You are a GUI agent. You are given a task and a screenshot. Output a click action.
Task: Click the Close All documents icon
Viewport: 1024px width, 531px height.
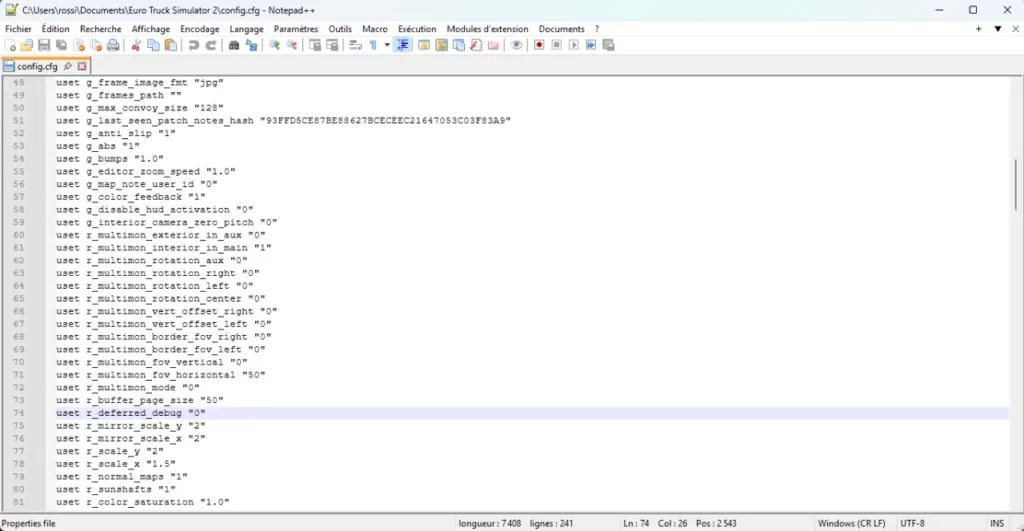coord(96,45)
